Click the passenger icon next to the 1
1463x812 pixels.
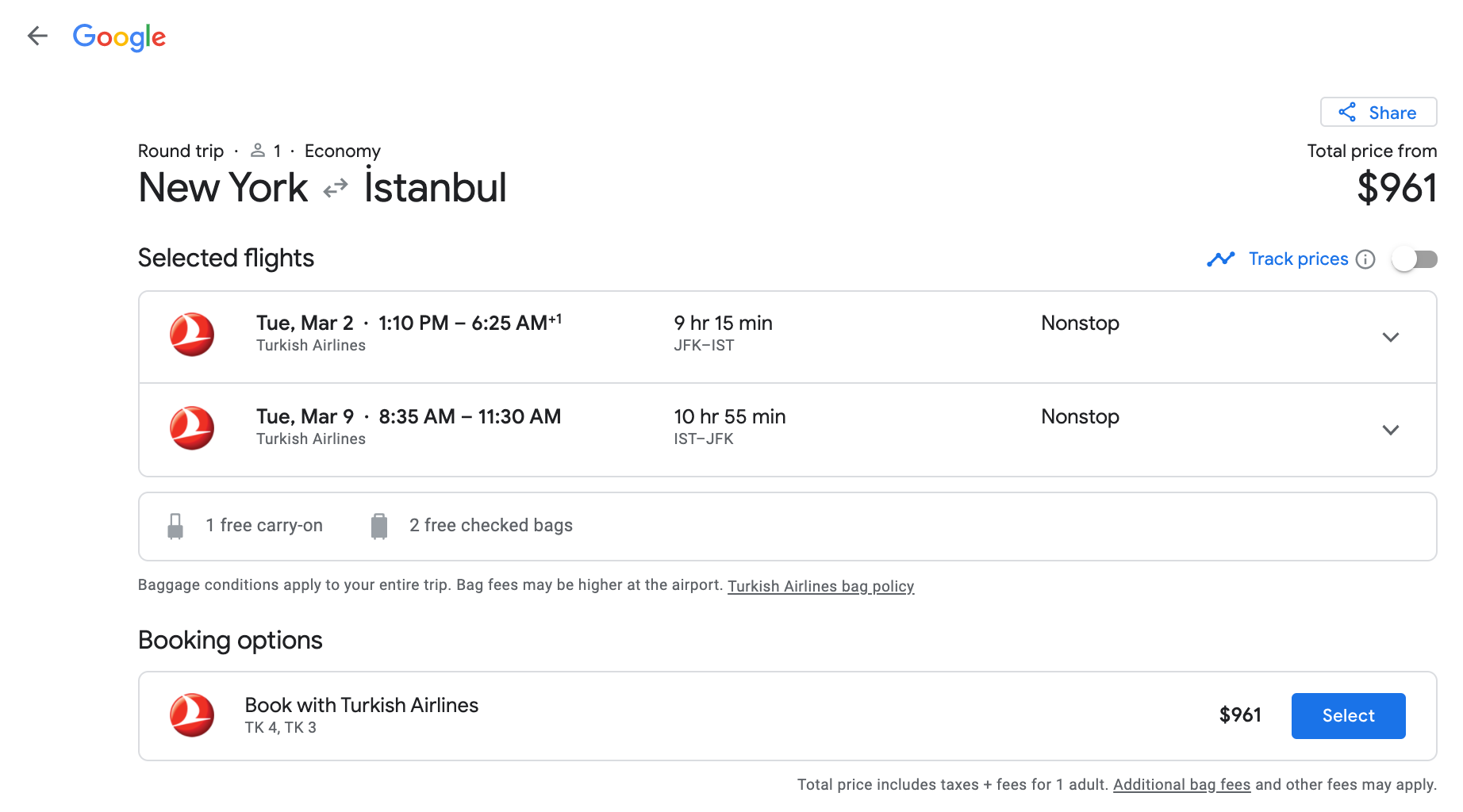pos(256,150)
